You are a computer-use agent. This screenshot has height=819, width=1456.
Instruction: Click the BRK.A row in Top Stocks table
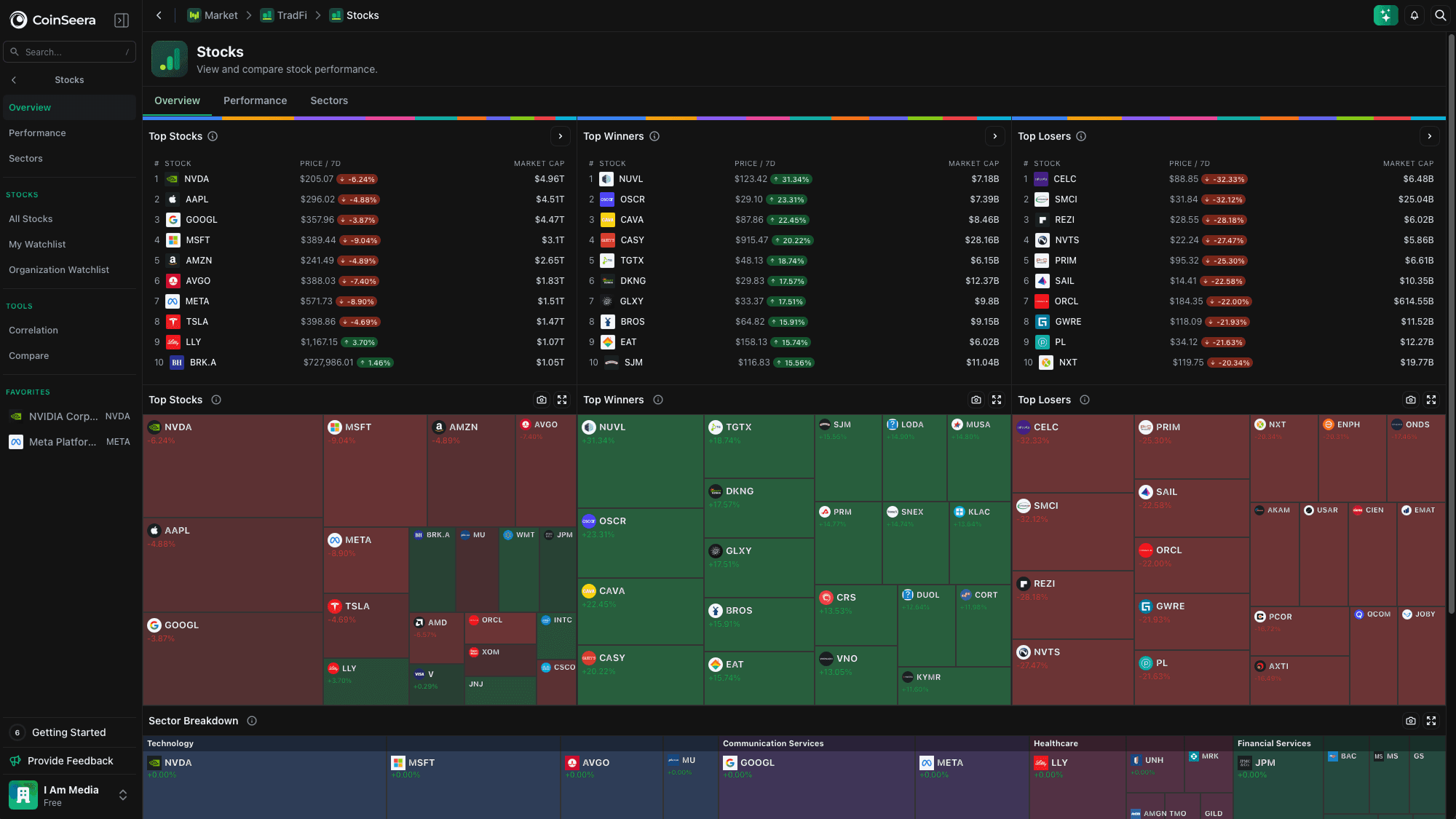point(360,363)
